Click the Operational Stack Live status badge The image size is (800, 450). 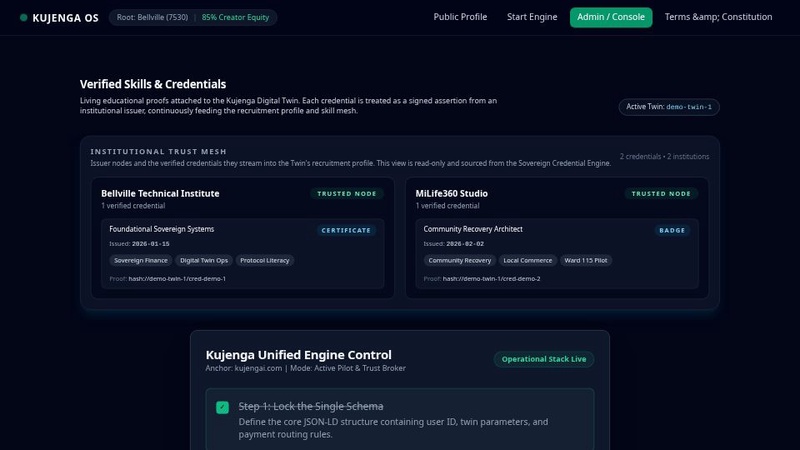pyautogui.click(x=544, y=359)
